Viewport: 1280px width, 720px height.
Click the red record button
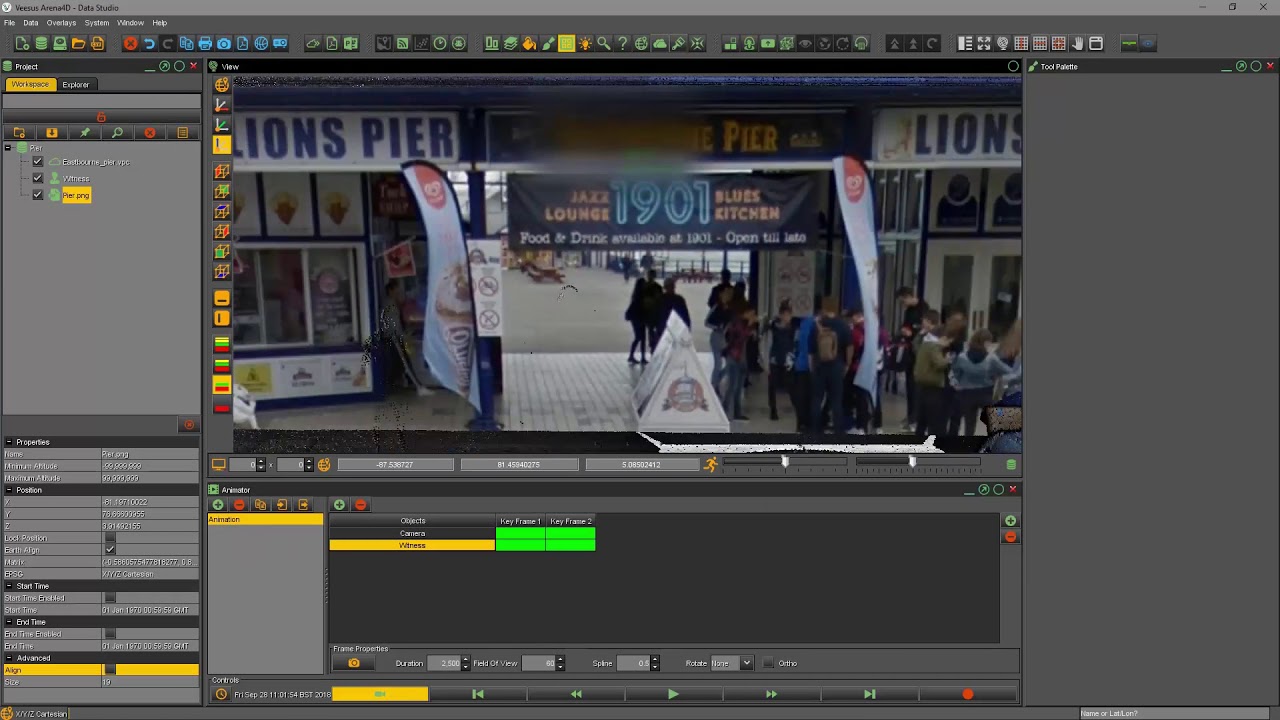967,694
